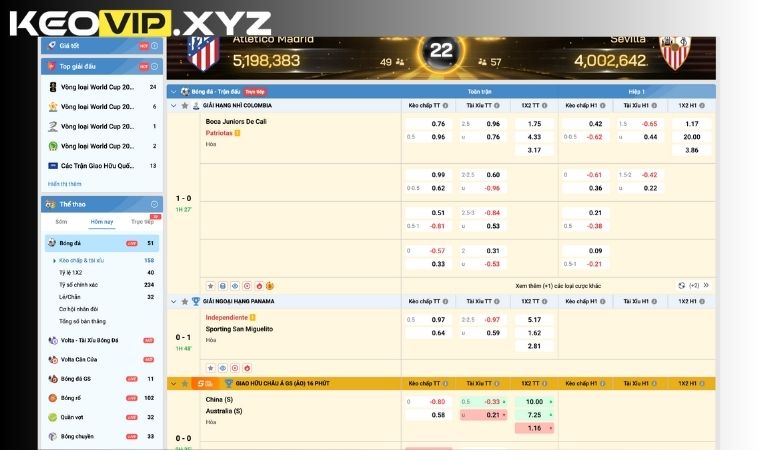Star the Giải Ngoại Hạng Panama league
Screen dimensions: 758x450
coord(183,300)
